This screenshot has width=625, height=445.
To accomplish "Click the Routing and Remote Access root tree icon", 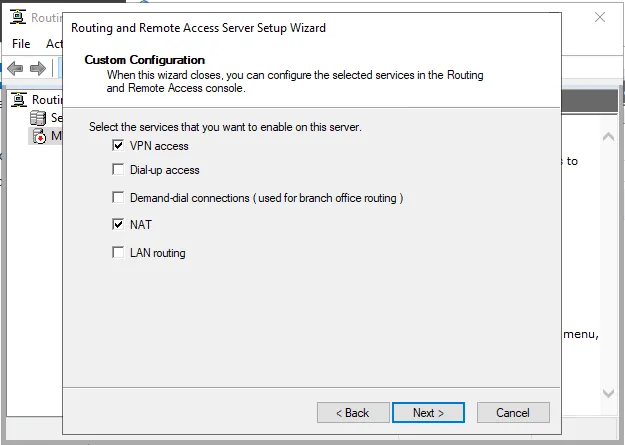I will pos(19,100).
